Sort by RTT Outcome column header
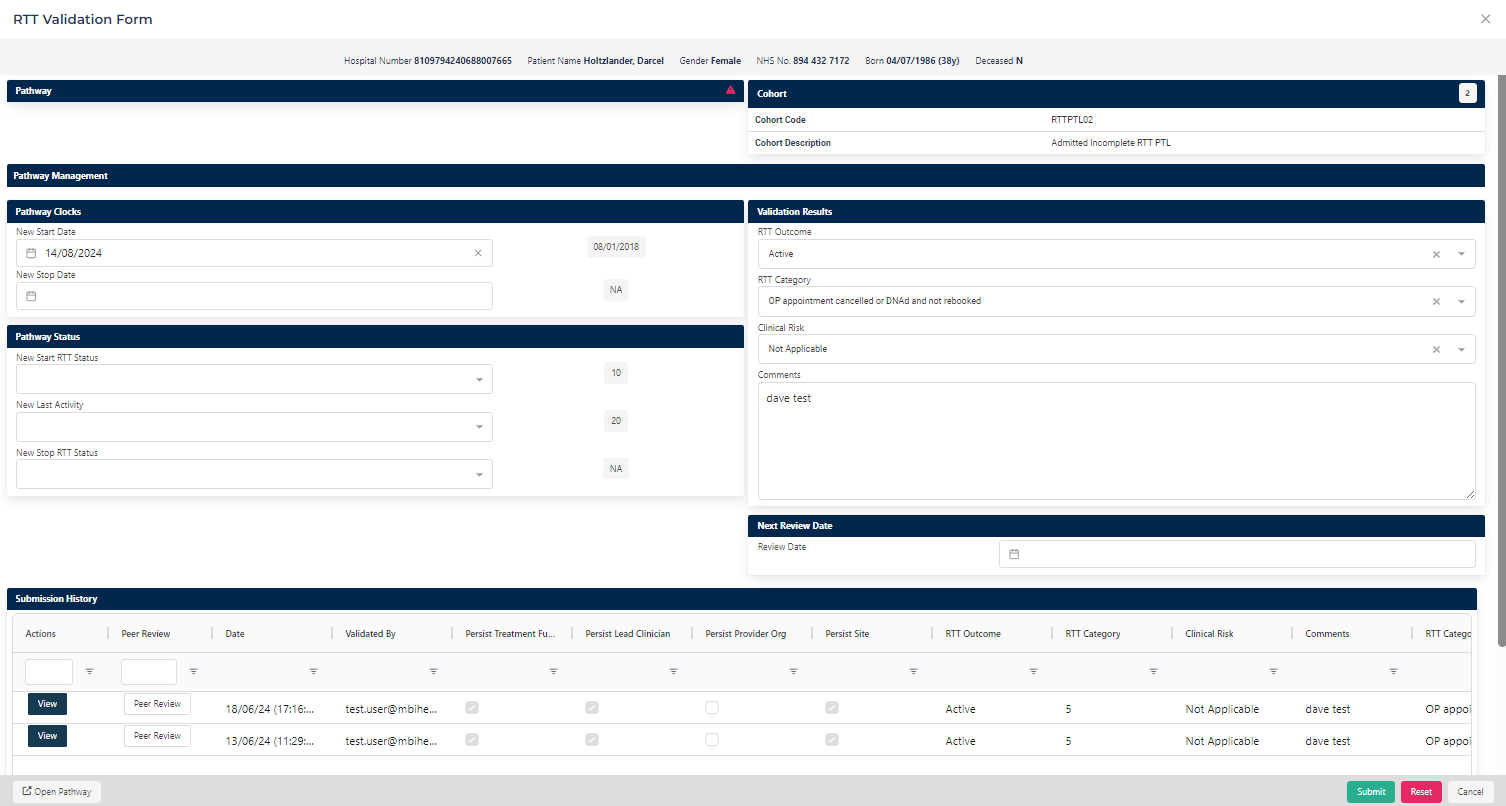 pyautogui.click(x=972, y=634)
